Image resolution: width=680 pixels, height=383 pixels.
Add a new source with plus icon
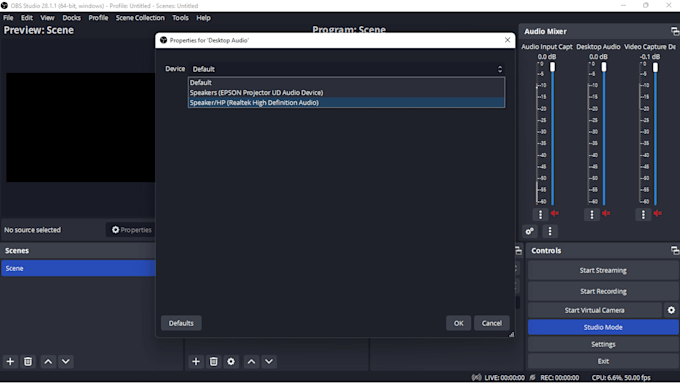point(196,361)
